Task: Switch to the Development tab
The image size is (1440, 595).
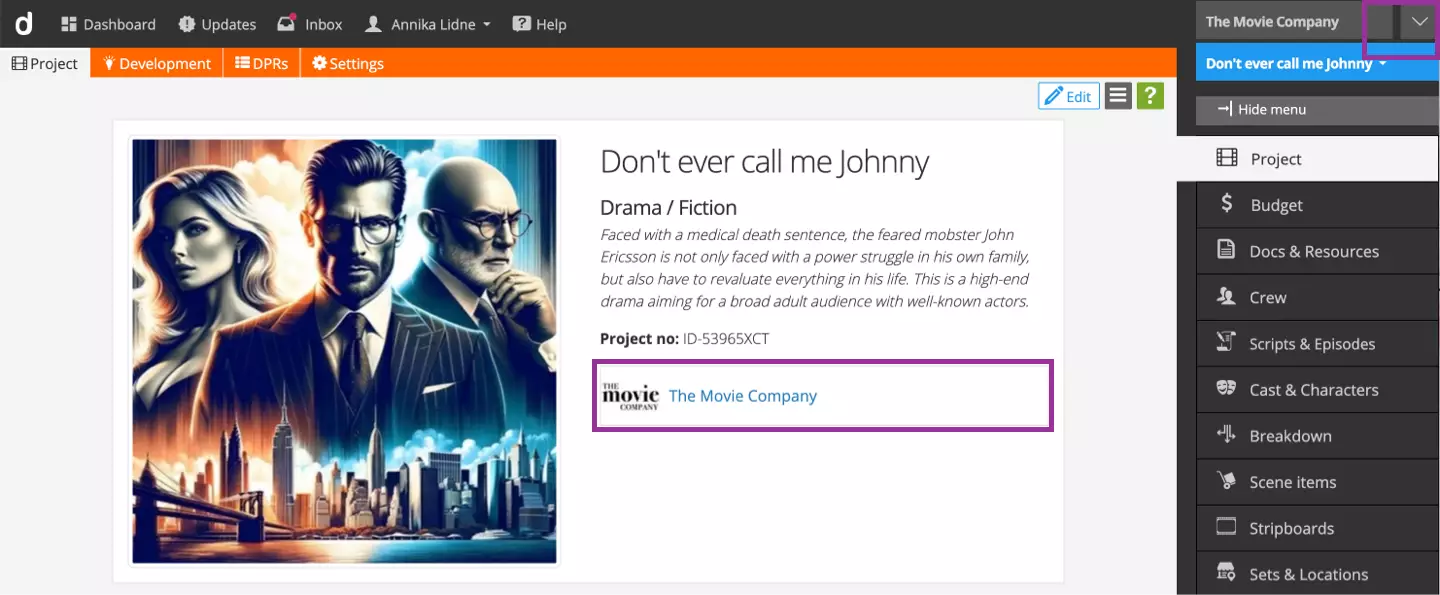Action: point(157,64)
